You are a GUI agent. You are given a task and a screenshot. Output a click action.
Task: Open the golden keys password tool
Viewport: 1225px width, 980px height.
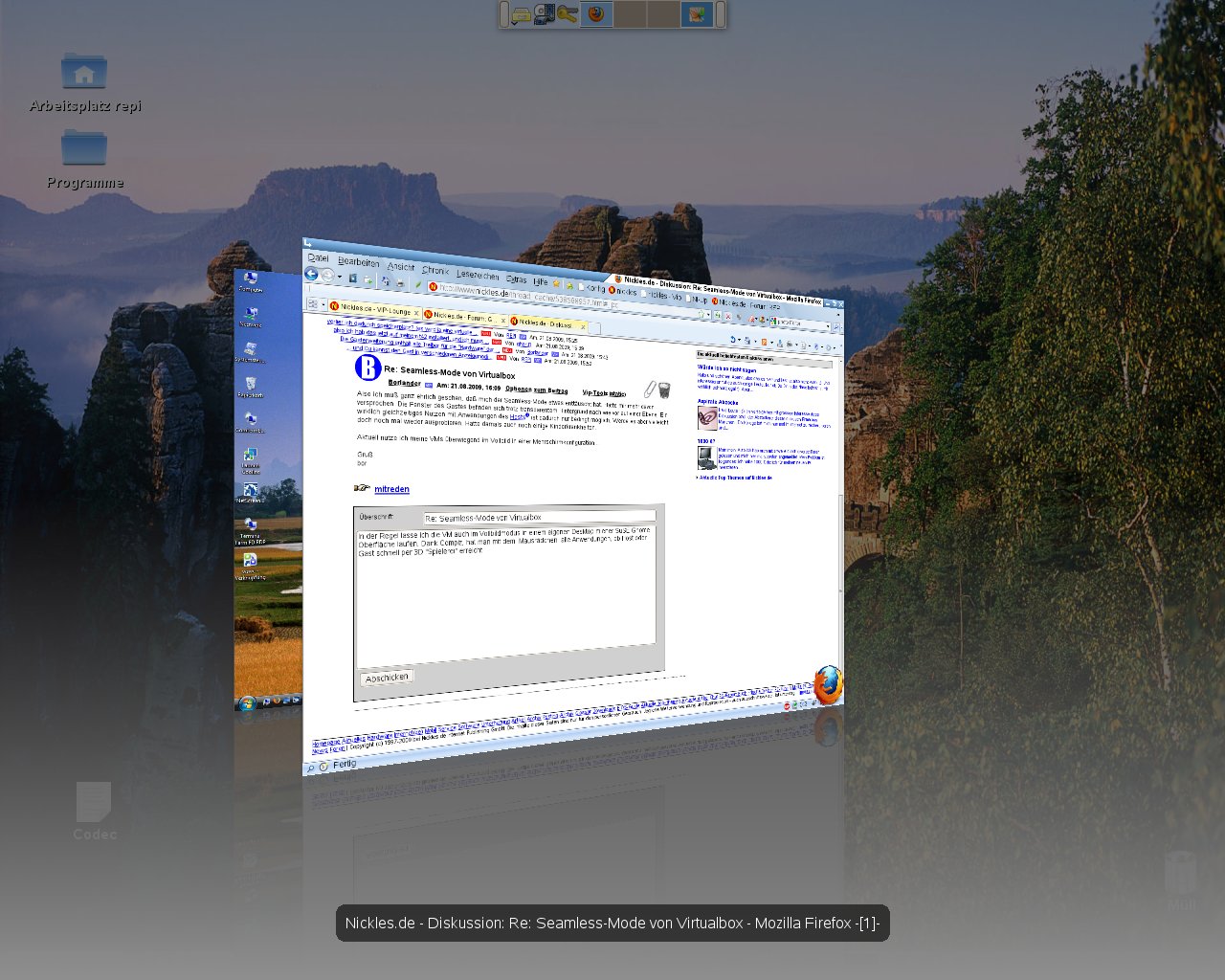coord(567,14)
